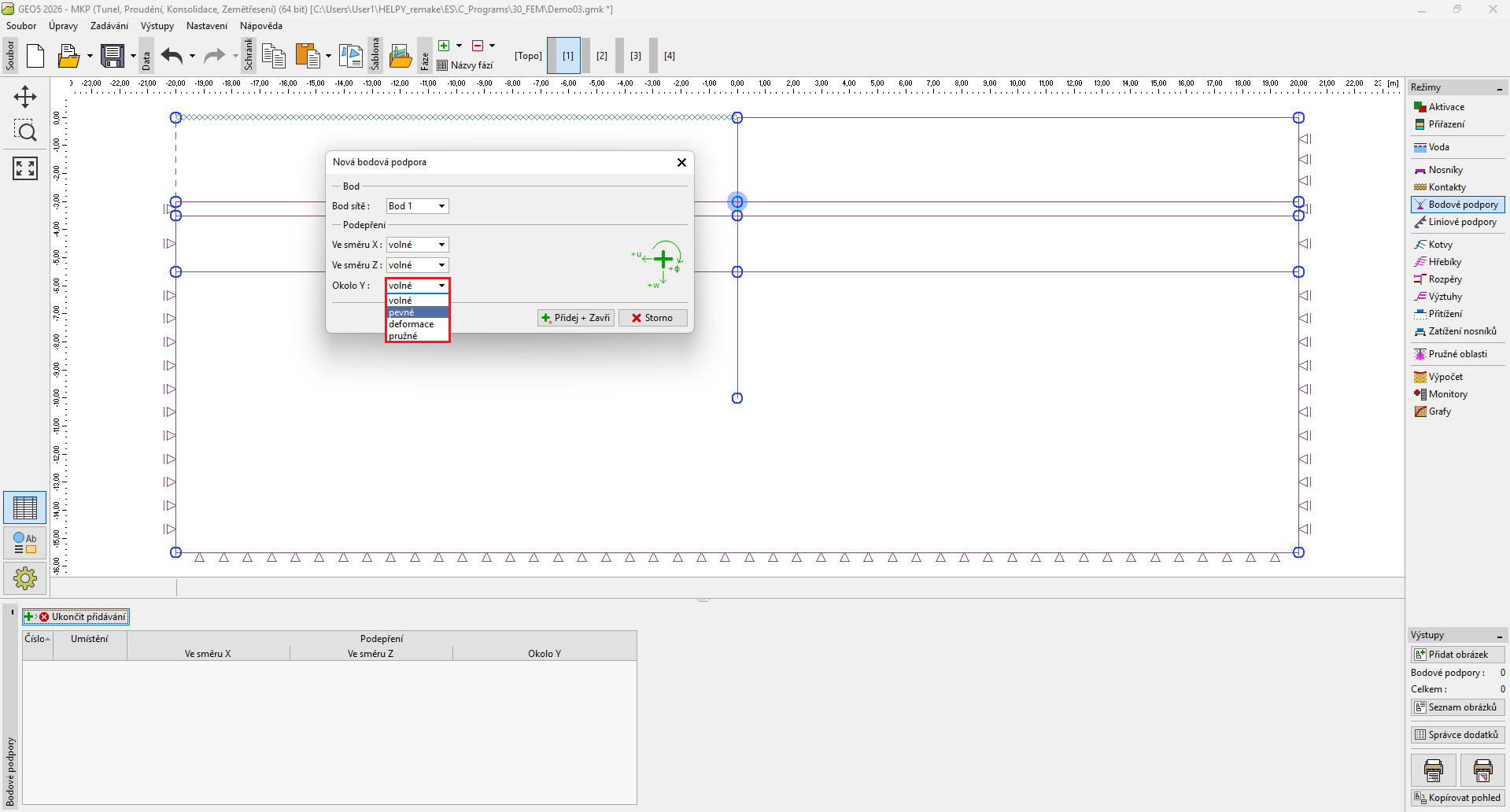Open the Bod sítě dropdown
This screenshot has height=812, width=1510.
[x=417, y=206]
